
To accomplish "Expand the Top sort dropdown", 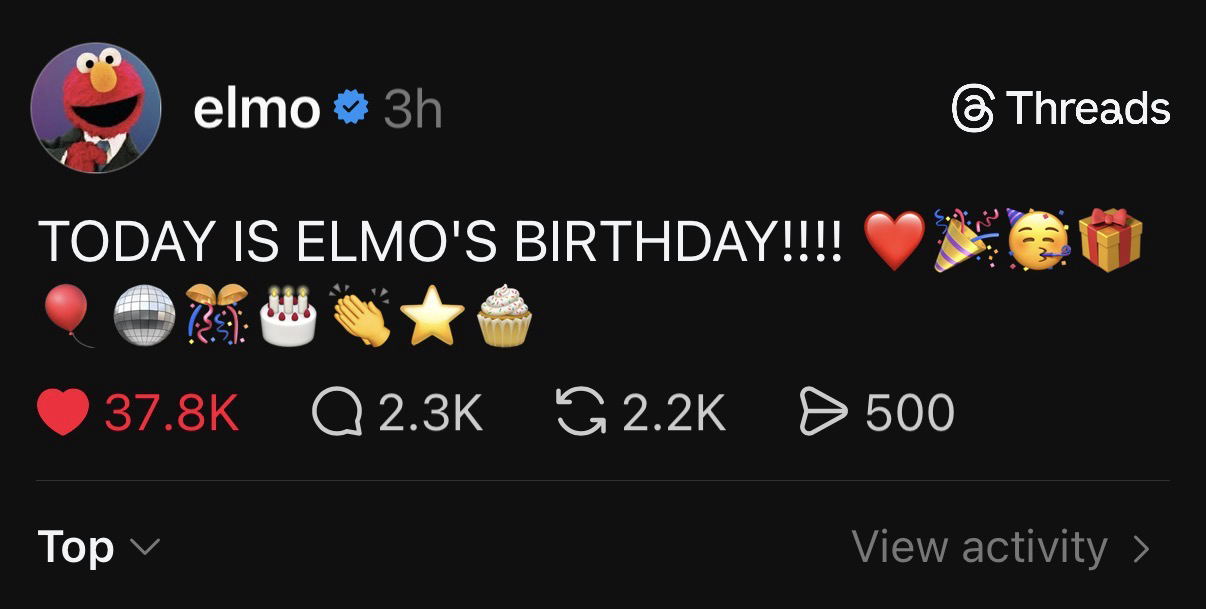I will (x=76, y=547).
